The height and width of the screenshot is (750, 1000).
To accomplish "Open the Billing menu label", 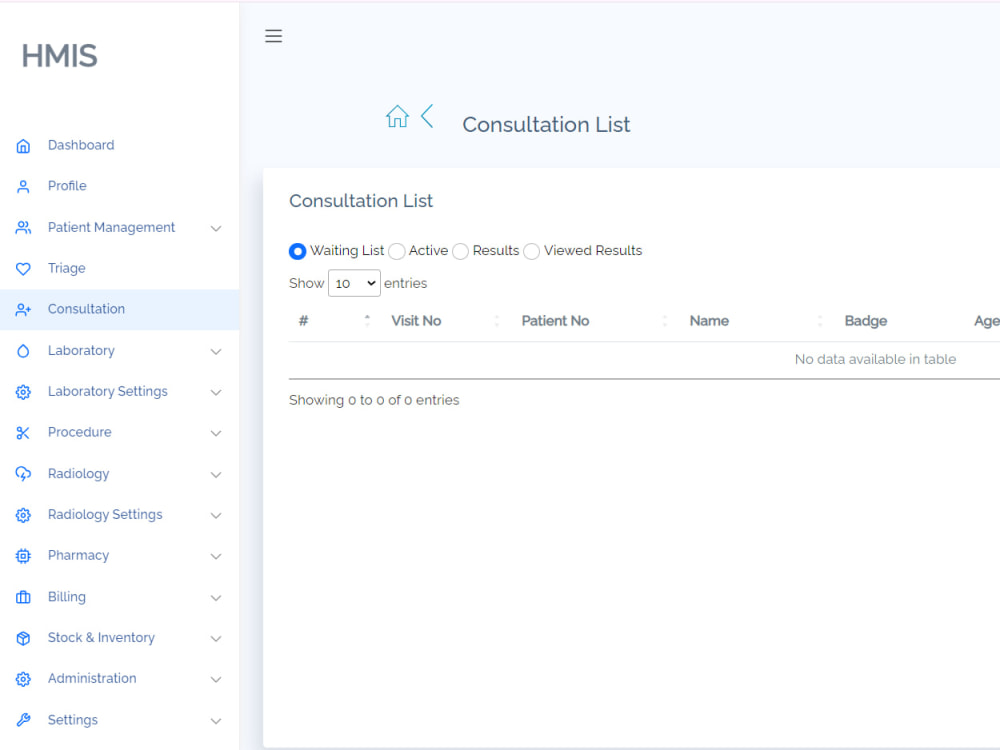I will tap(66, 597).
